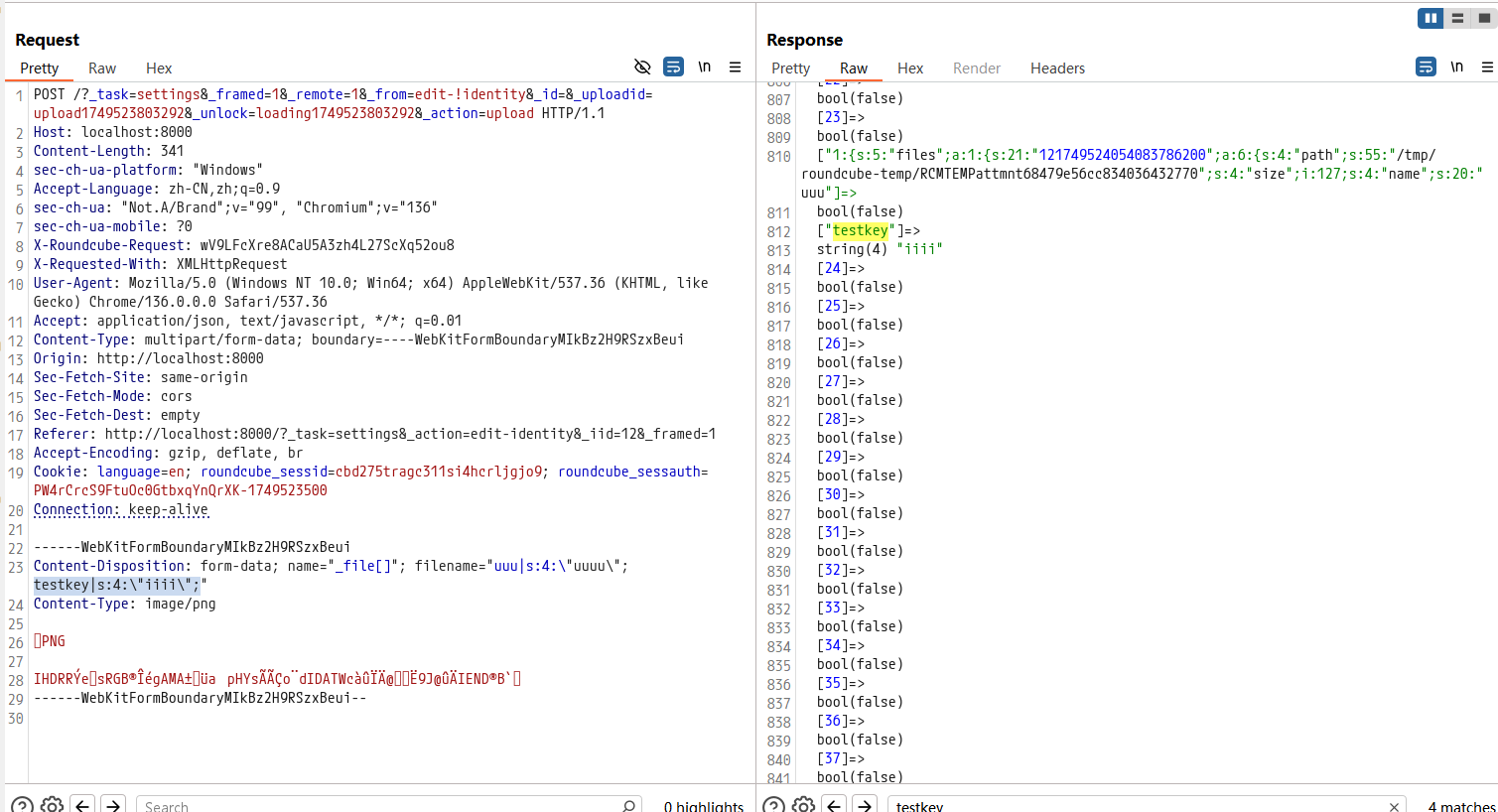Open Response search help question icon
This screenshot has width=1498, height=812.
point(773,805)
